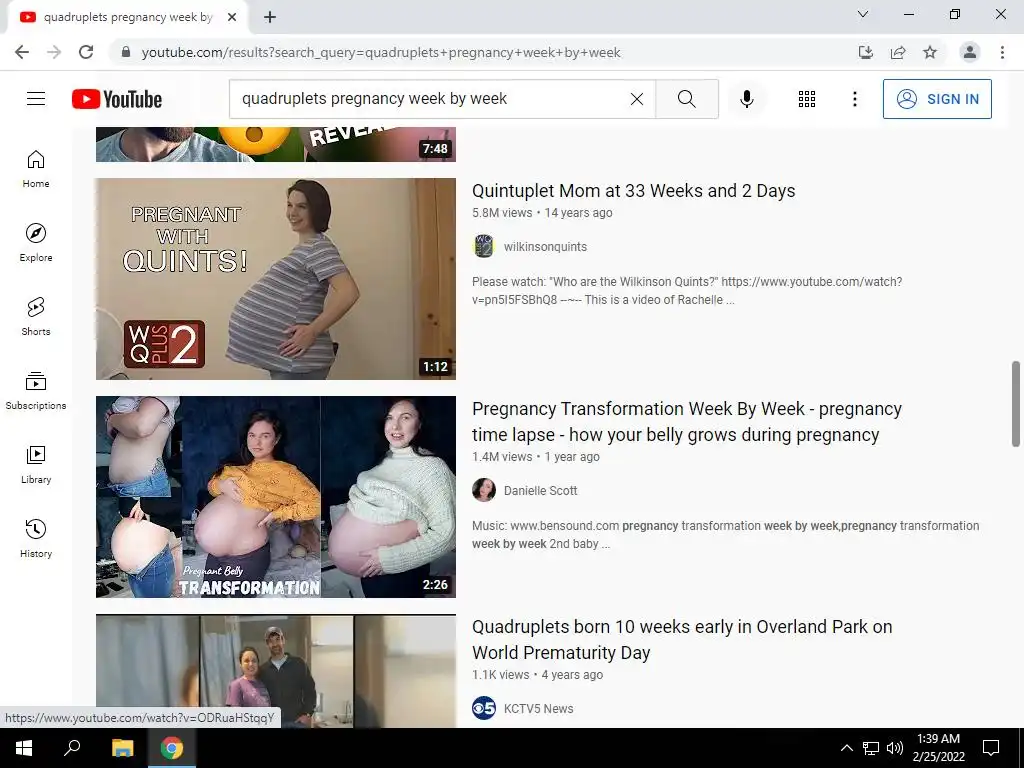Screen dimensions: 1024x768
Task: Visit the Danielle Scott channel name
Action: pyautogui.click(x=541, y=490)
